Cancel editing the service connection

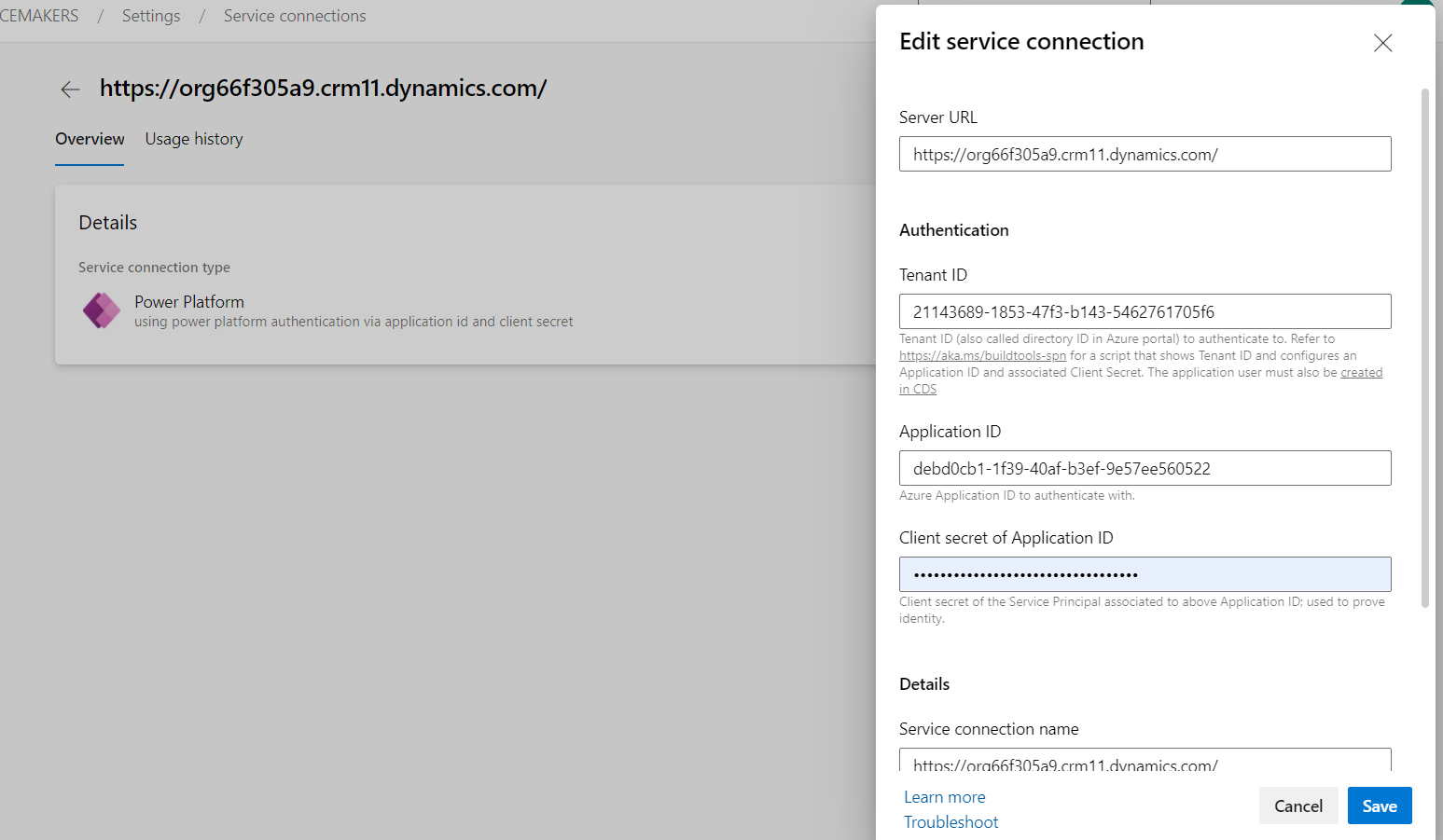click(1297, 805)
